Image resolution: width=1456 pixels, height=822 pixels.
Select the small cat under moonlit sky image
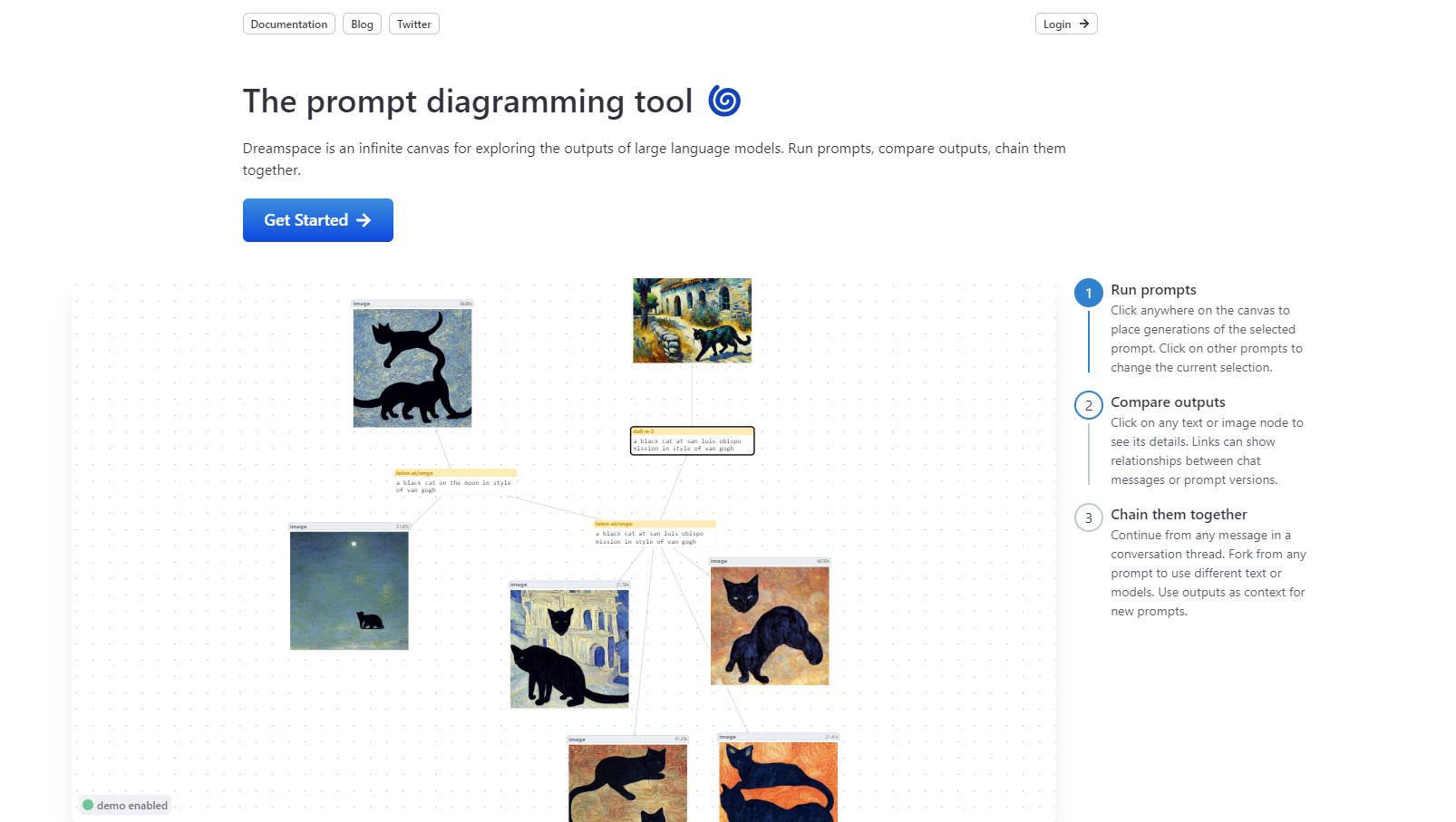[x=349, y=590]
